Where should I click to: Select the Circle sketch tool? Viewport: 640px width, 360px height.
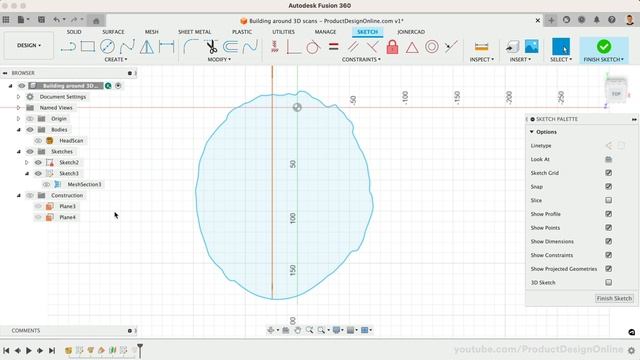[107, 47]
